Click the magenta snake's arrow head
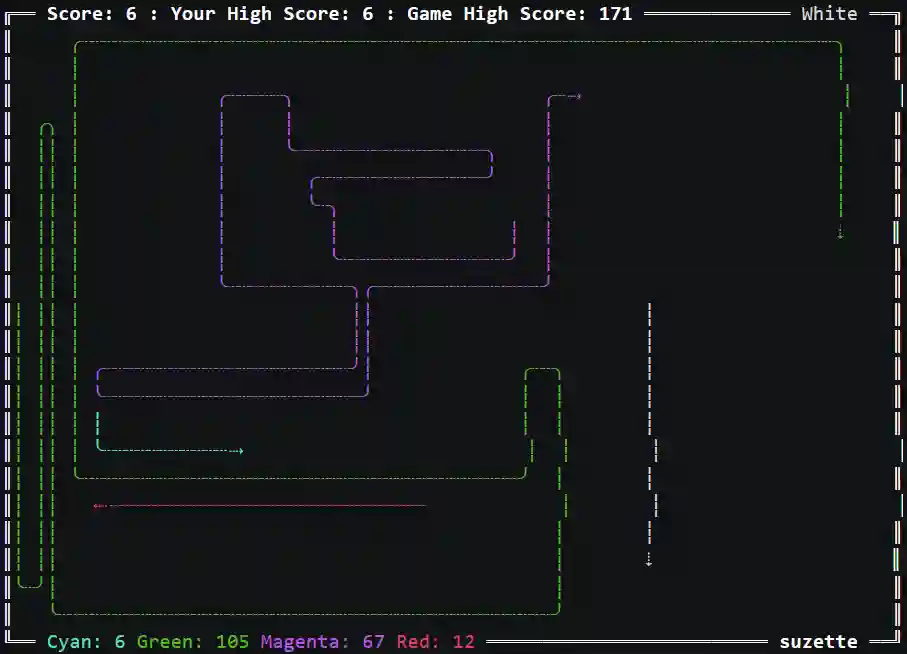907x654 pixels. (x=577, y=97)
